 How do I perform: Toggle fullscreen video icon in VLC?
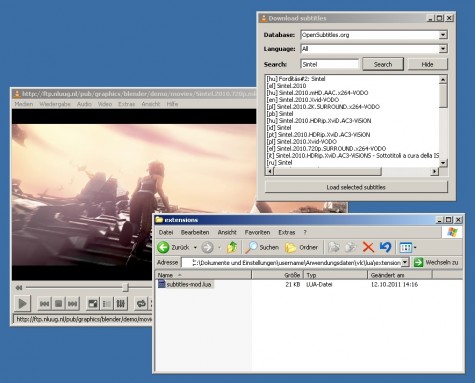point(93,304)
